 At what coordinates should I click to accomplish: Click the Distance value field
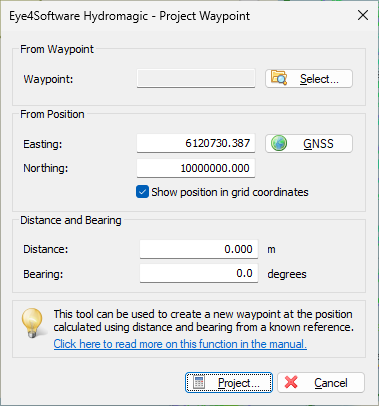199,249
